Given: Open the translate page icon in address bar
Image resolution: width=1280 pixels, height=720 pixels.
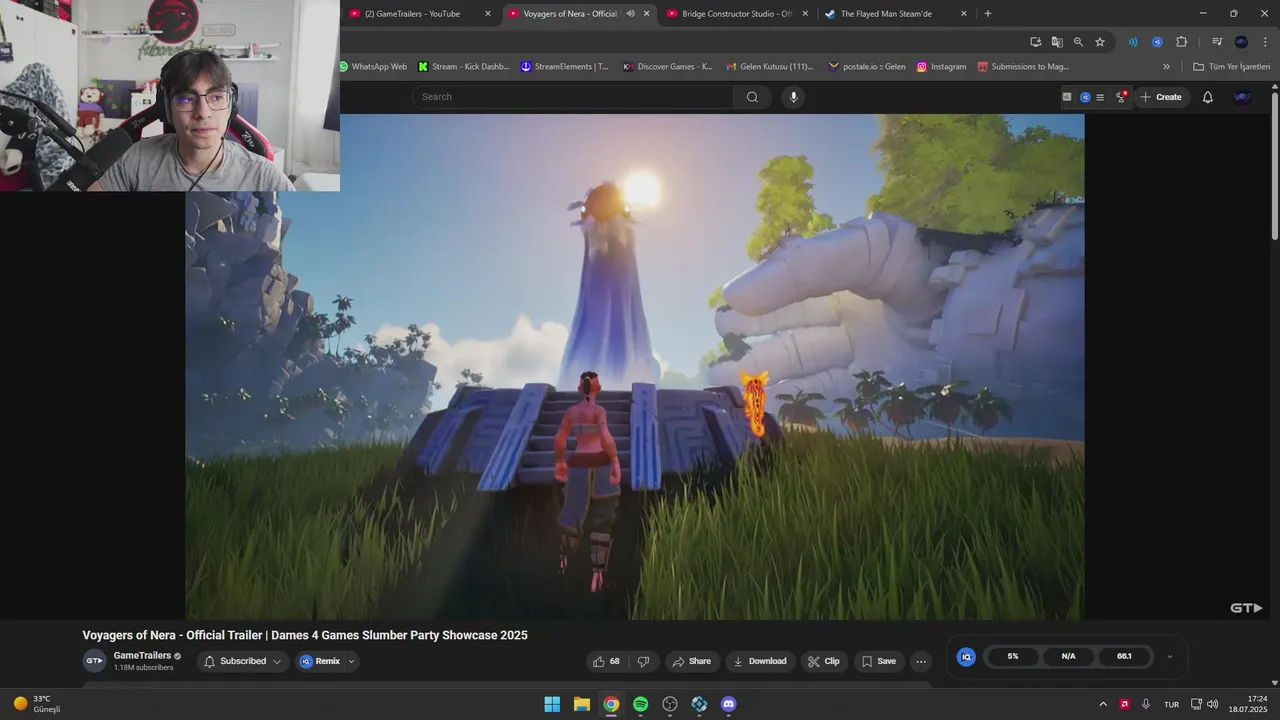Looking at the screenshot, I should [x=1057, y=42].
